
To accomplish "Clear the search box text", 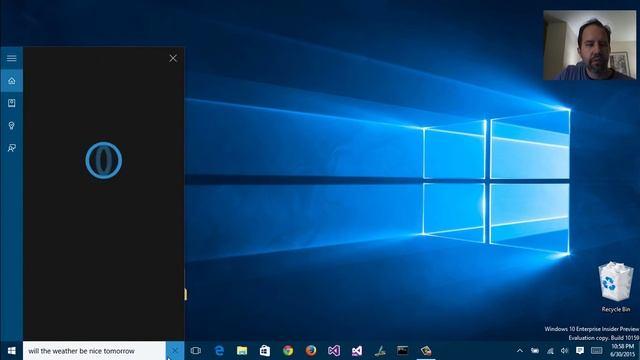I will tap(175, 351).
